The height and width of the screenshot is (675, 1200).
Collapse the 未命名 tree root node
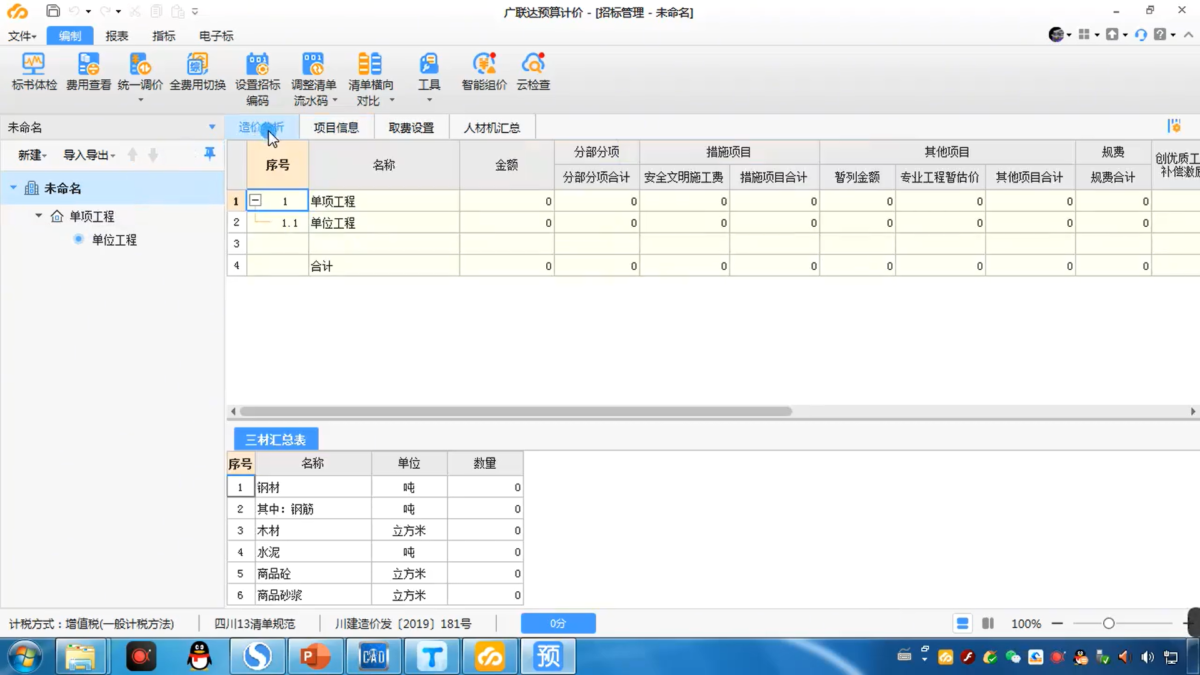pyautogui.click(x=13, y=188)
